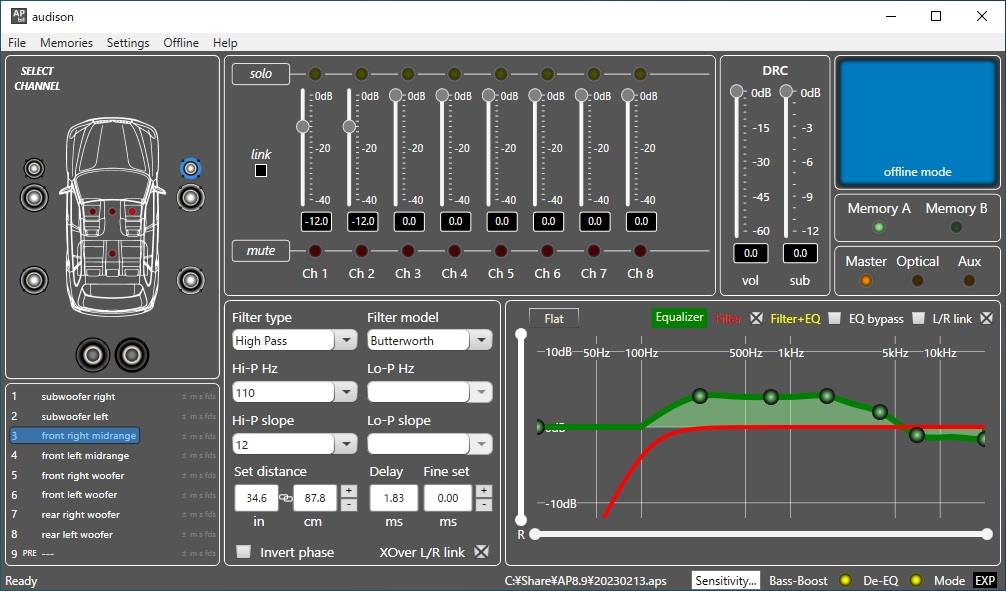
Task: Decrease set distance with minus stepper
Action: (x=348, y=505)
